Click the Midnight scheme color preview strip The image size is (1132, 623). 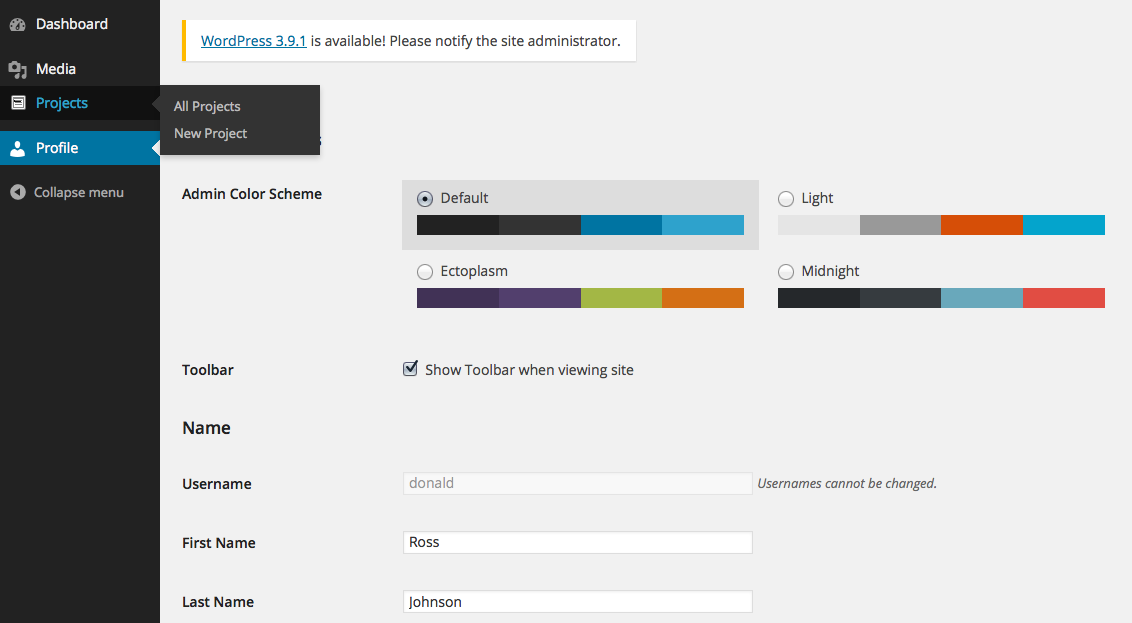[x=941, y=297]
